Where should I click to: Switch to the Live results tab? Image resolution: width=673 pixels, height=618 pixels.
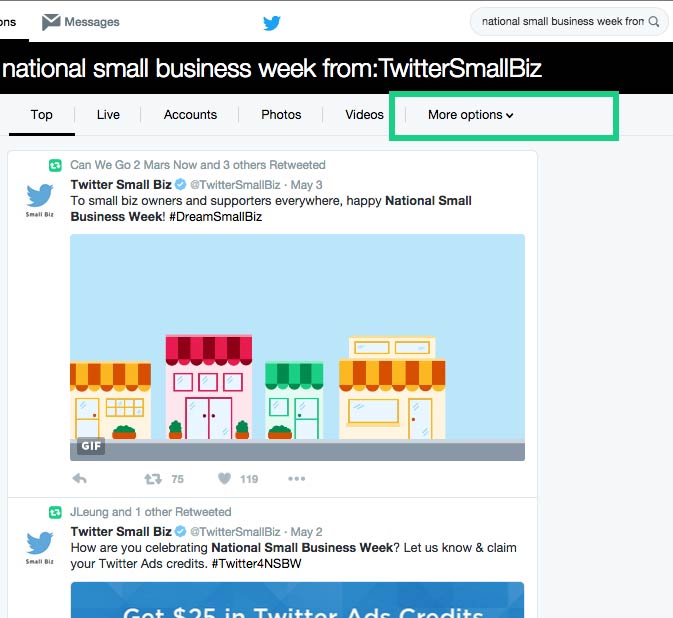coord(108,115)
